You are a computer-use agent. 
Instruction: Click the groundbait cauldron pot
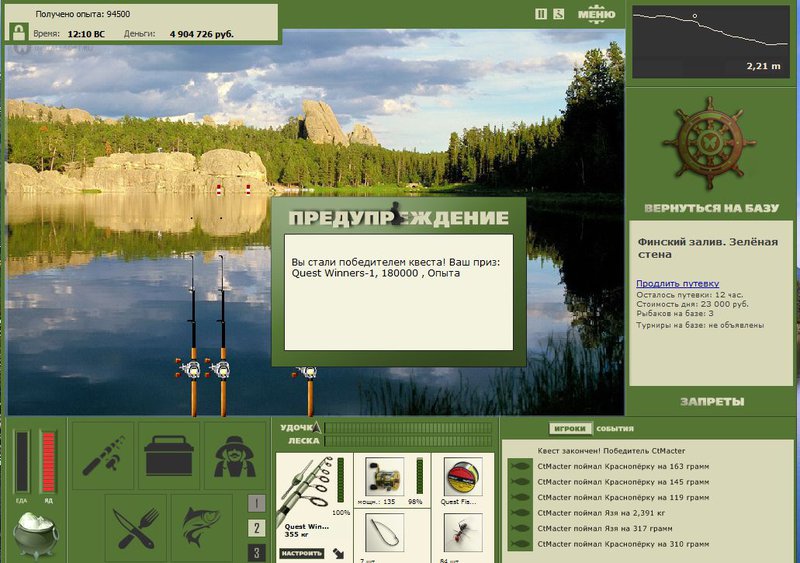36,535
